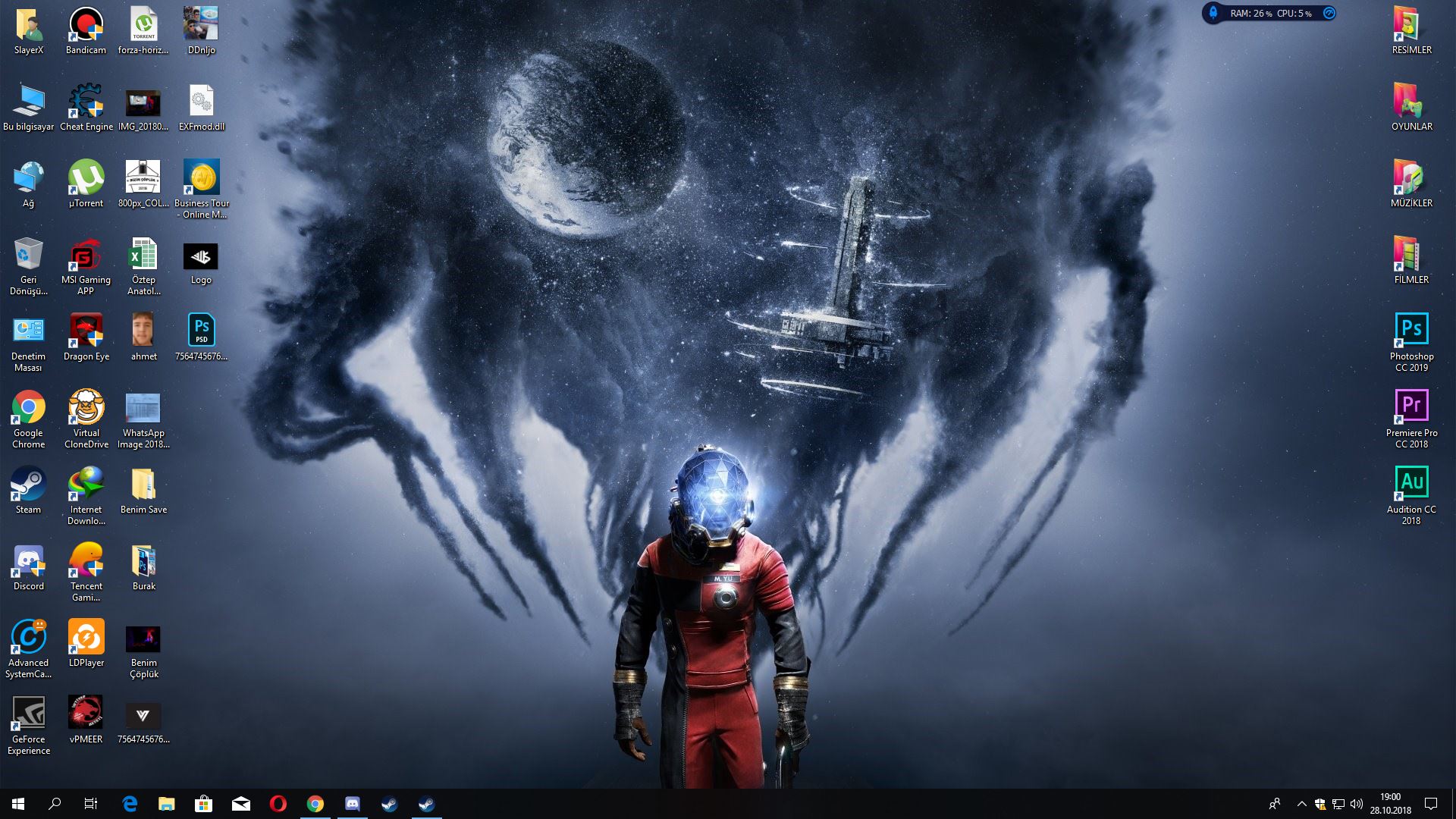
Task: Switch to Discord on the taskbar
Action: click(353, 804)
